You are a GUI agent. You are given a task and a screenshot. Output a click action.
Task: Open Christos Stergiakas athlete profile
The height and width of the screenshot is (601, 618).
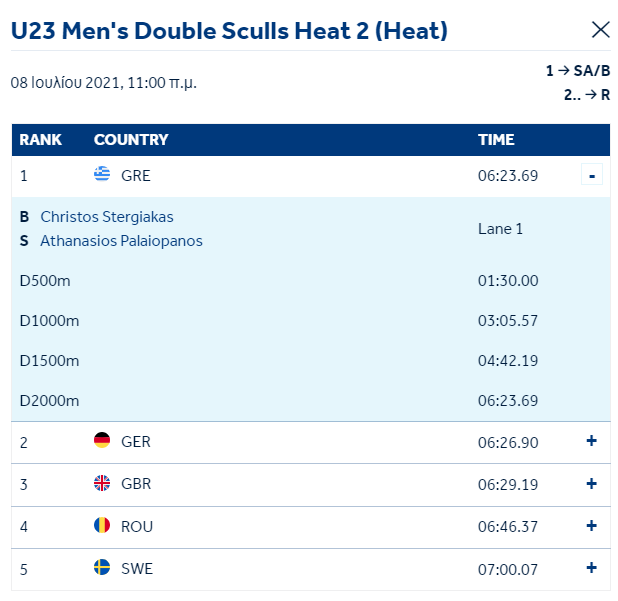(x=107, y=217)
